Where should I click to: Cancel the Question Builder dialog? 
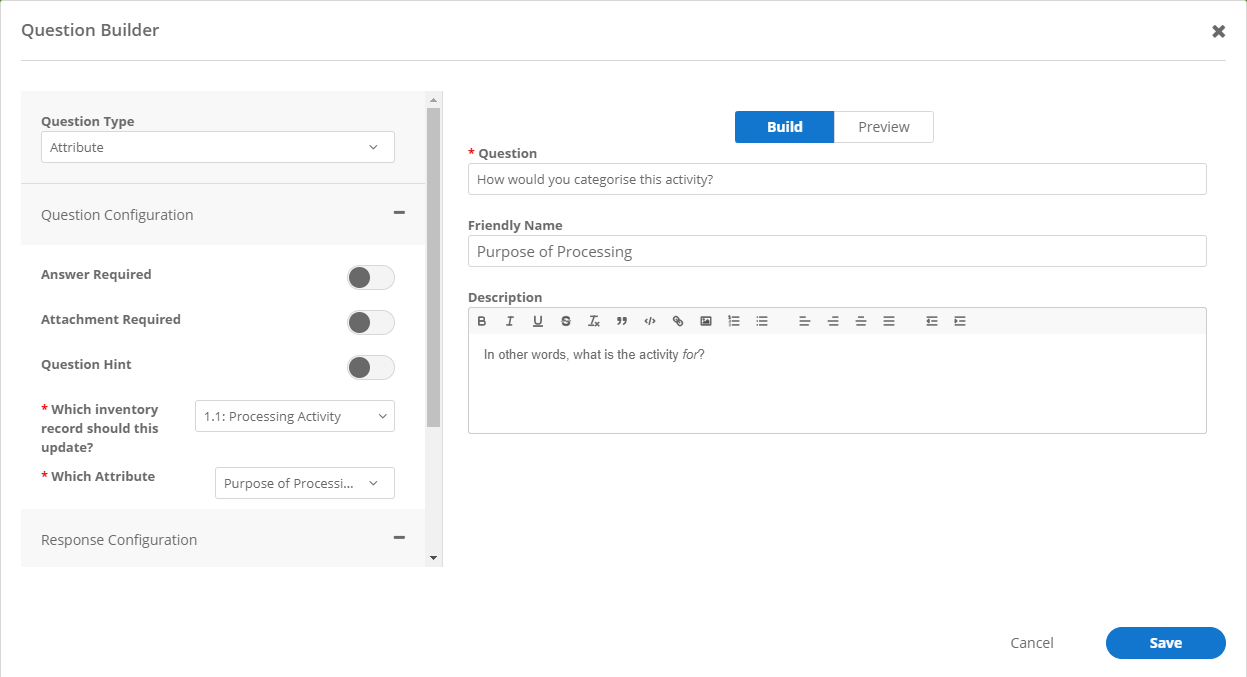(x=1031, y=643)
